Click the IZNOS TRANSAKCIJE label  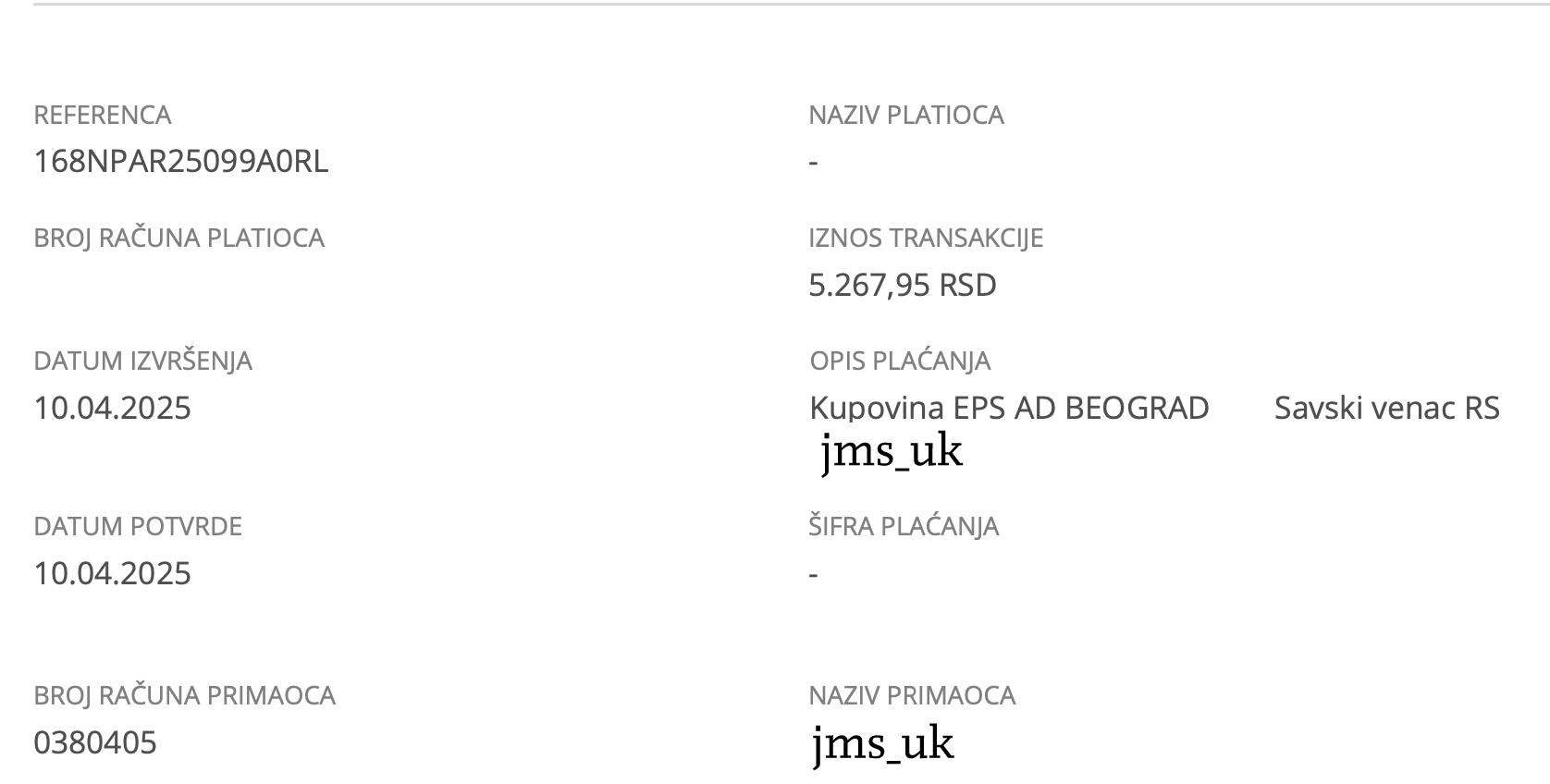click(x=926, y=239)
